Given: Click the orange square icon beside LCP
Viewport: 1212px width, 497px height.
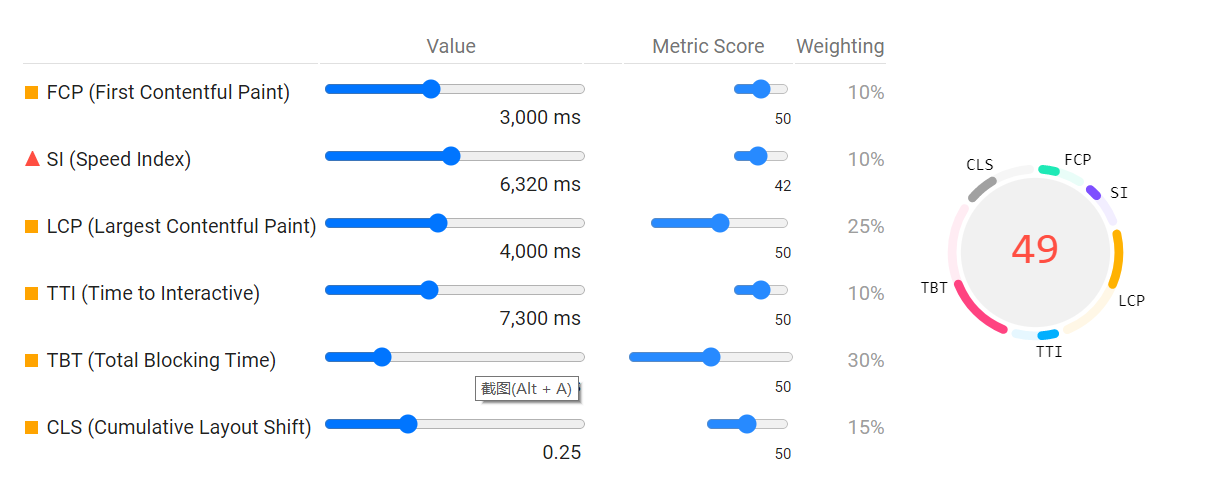Looking at the screenshot, I should pyautogui.click(x=32, y=227).
